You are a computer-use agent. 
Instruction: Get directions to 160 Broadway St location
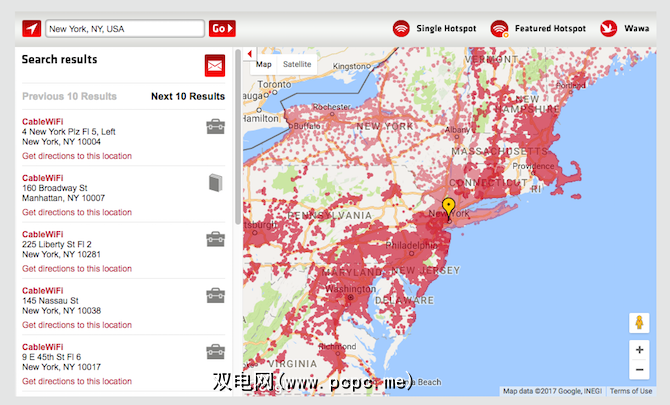[77, 212]
